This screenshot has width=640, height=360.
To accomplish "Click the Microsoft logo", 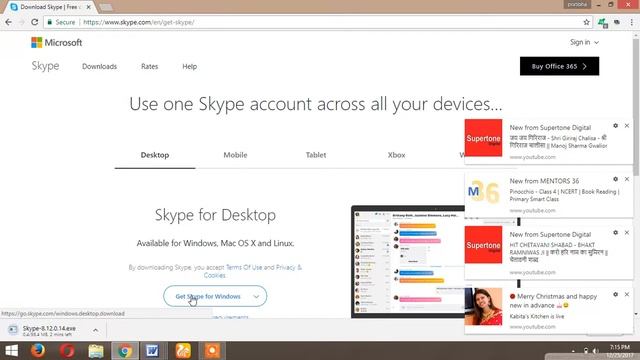I will pos(57,42).
